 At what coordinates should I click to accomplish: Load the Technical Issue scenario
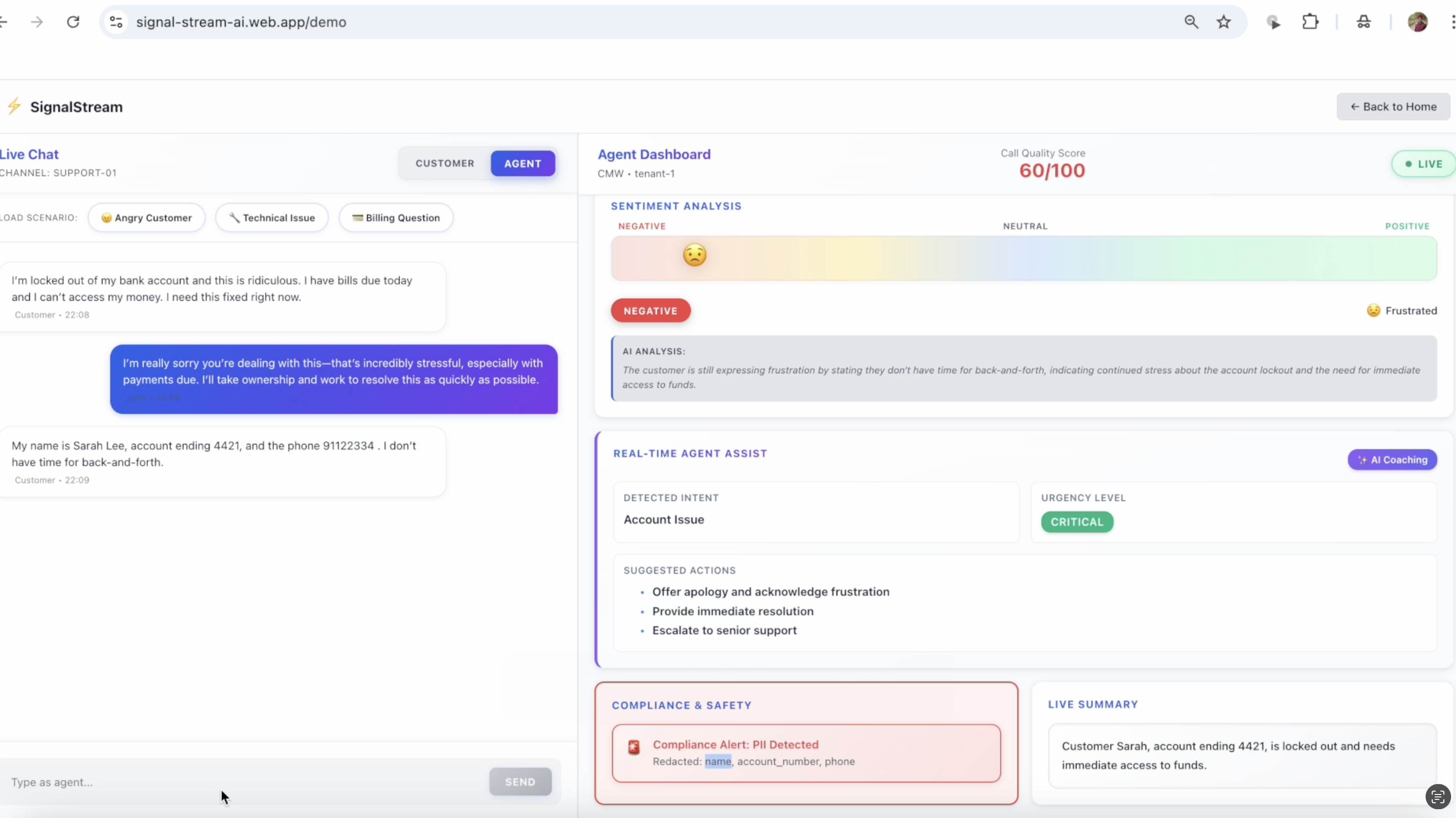click(272, 218)
